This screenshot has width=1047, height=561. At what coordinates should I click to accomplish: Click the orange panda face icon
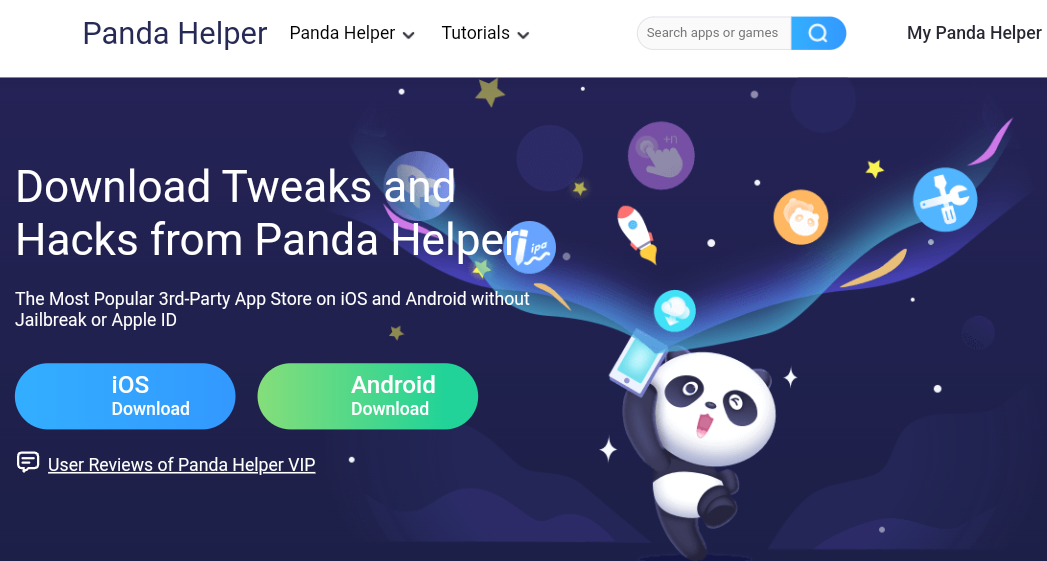(801, 217)
